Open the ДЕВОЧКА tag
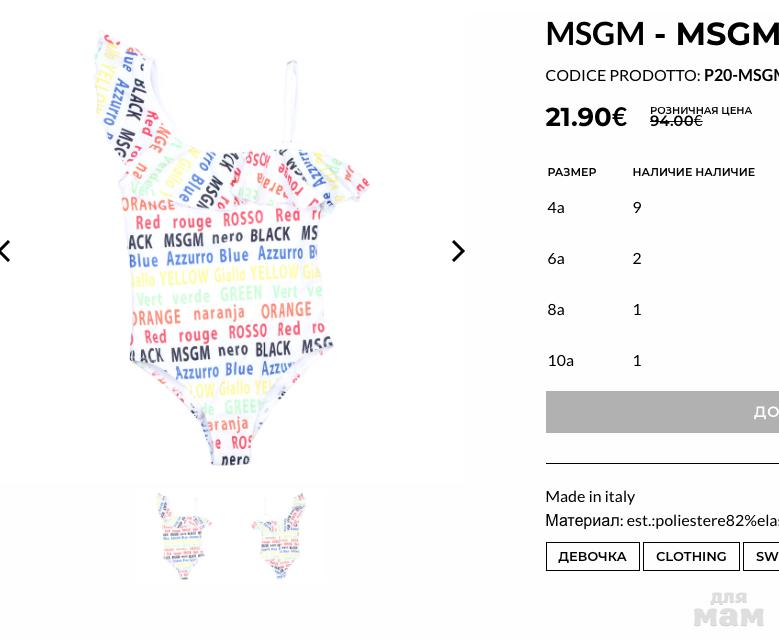This screenshot has height=641, width=779. [x=592, y=556]
